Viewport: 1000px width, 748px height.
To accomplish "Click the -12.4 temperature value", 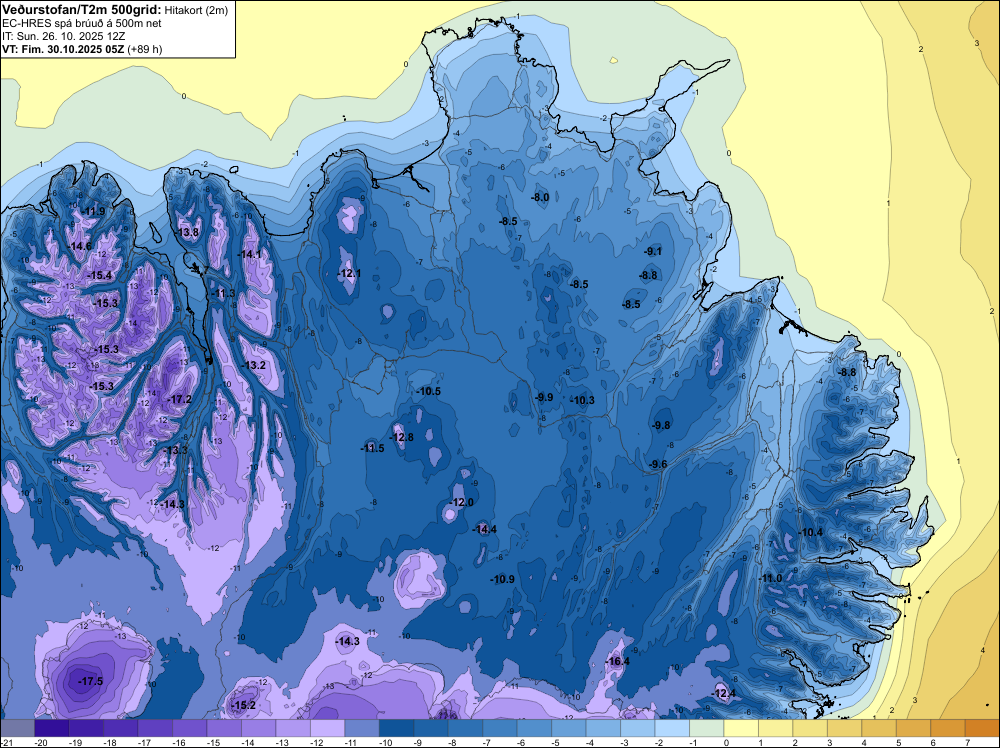I will 724,693.
